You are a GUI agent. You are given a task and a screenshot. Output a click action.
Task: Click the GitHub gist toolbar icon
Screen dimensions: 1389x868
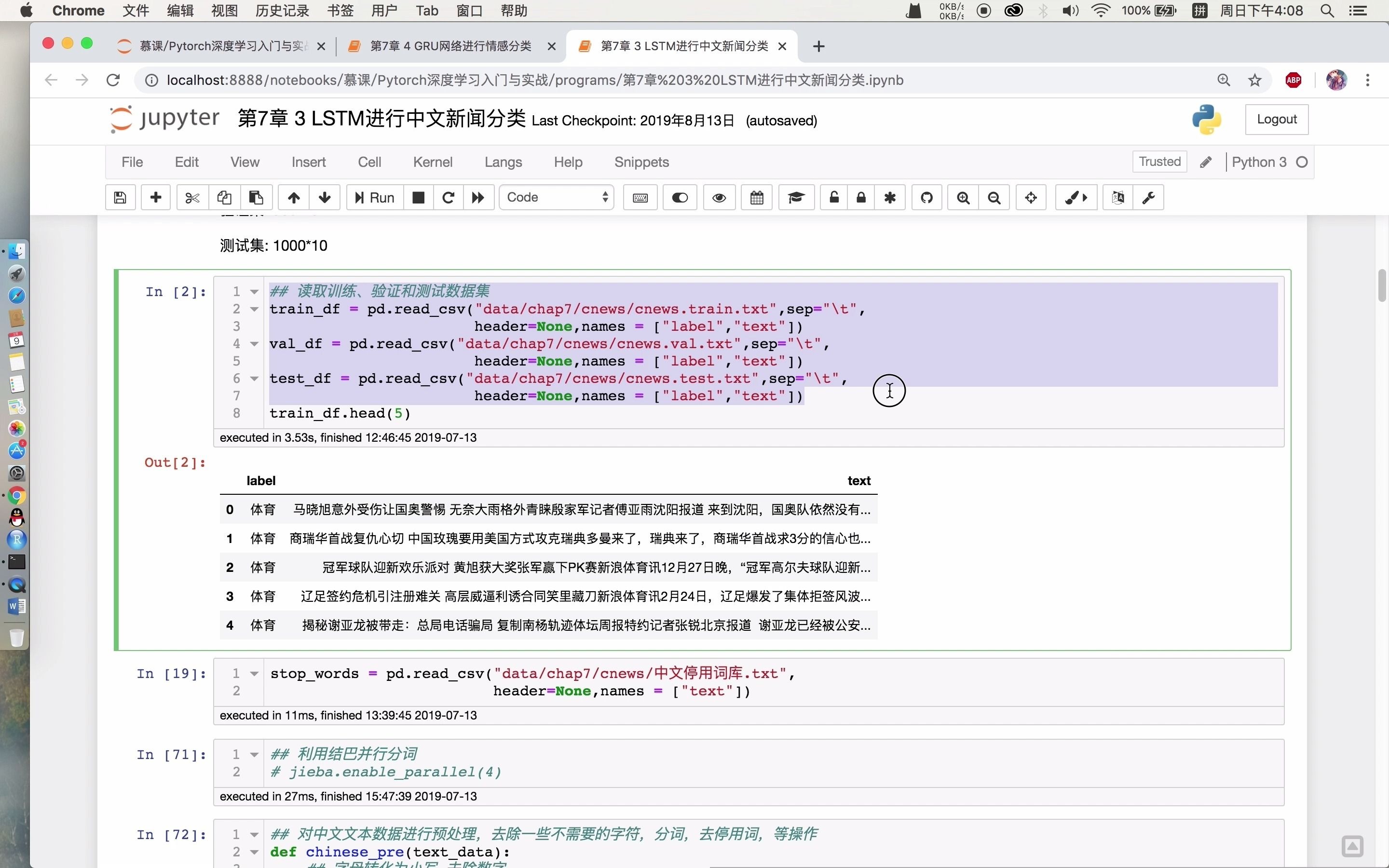pos(926,198)
